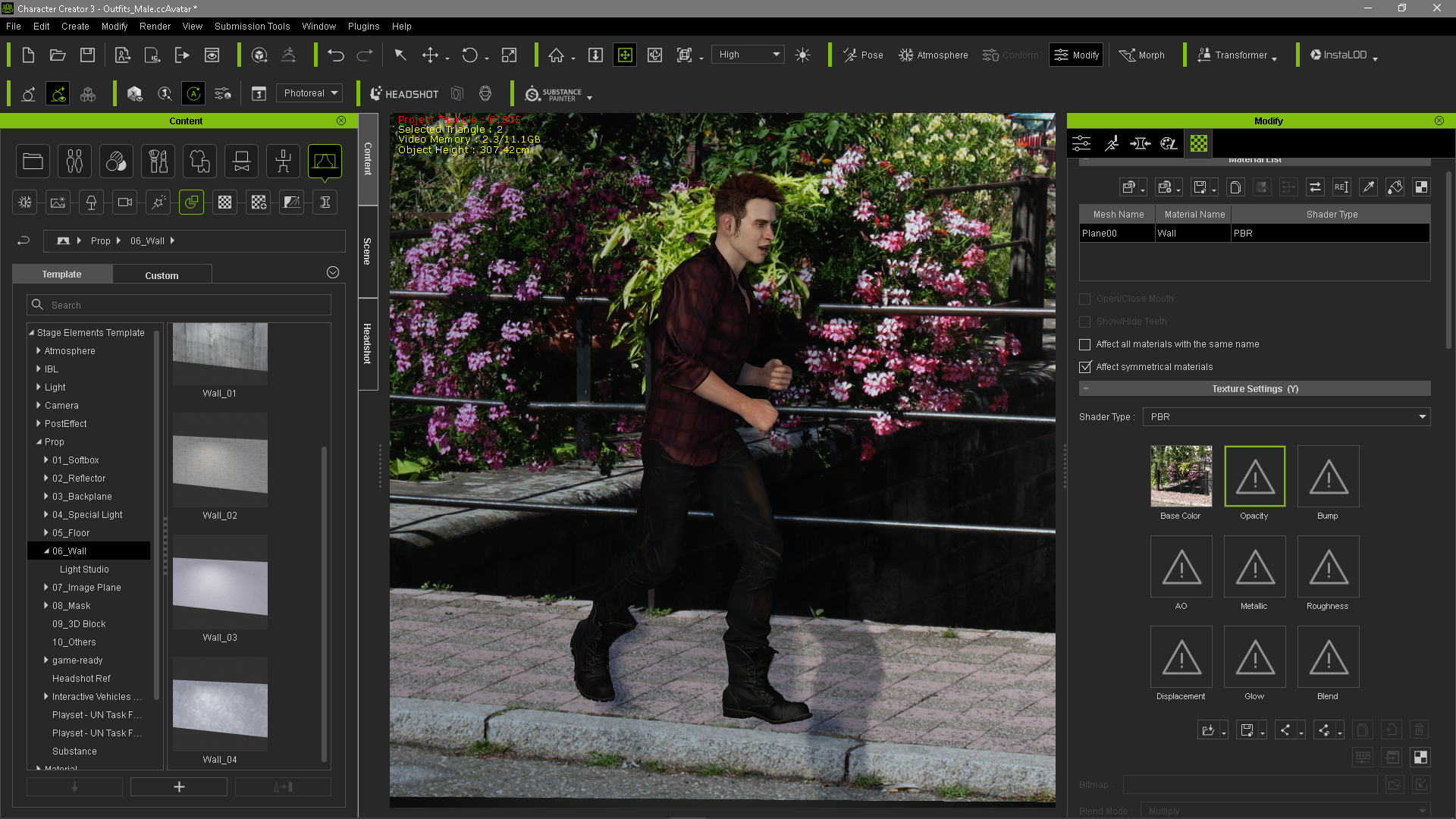
Task: Expand the 07_Image Plane tree node
Action: 46,587
